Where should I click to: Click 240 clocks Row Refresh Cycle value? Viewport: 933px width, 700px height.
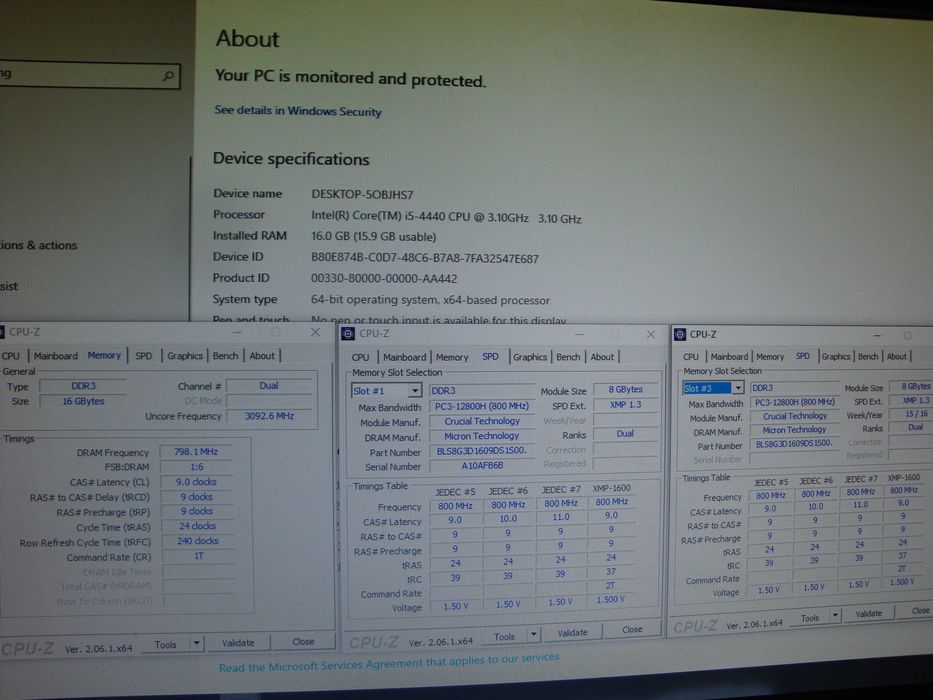(198, 540)
